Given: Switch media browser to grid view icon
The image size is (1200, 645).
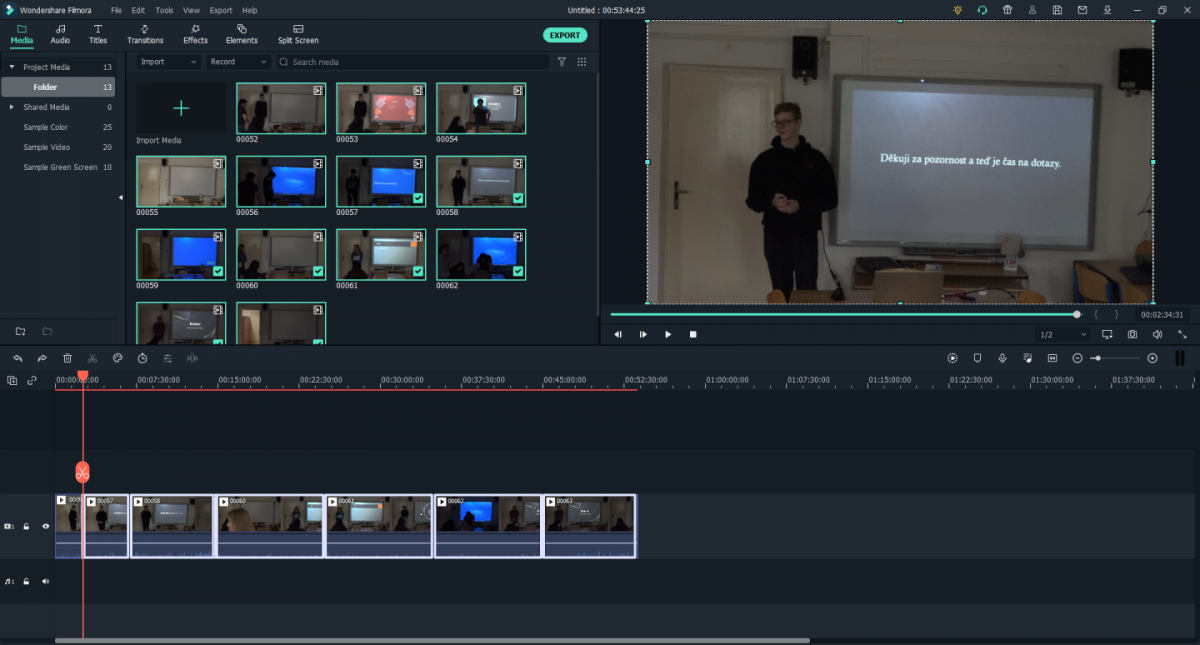Looking at the screenshot, I should tap(582, 62).
